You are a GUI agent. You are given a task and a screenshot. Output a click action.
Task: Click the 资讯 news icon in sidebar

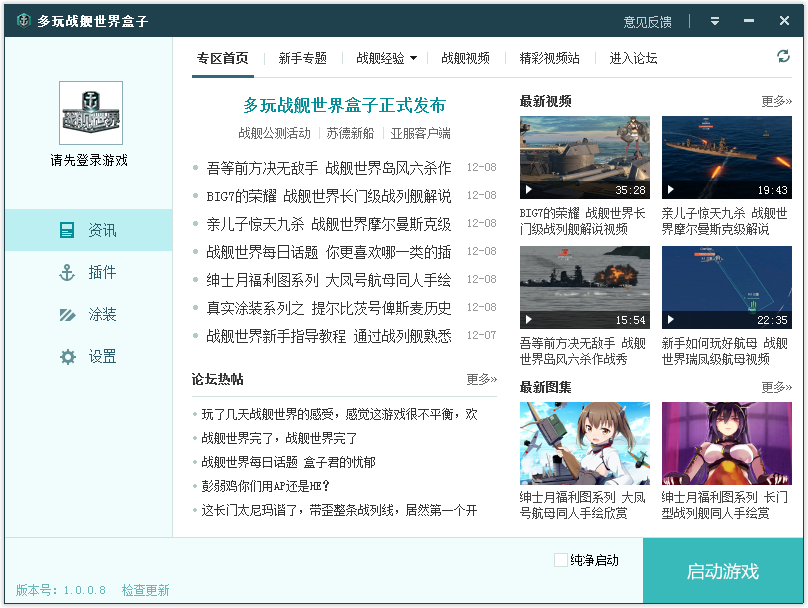click(67, 230)
